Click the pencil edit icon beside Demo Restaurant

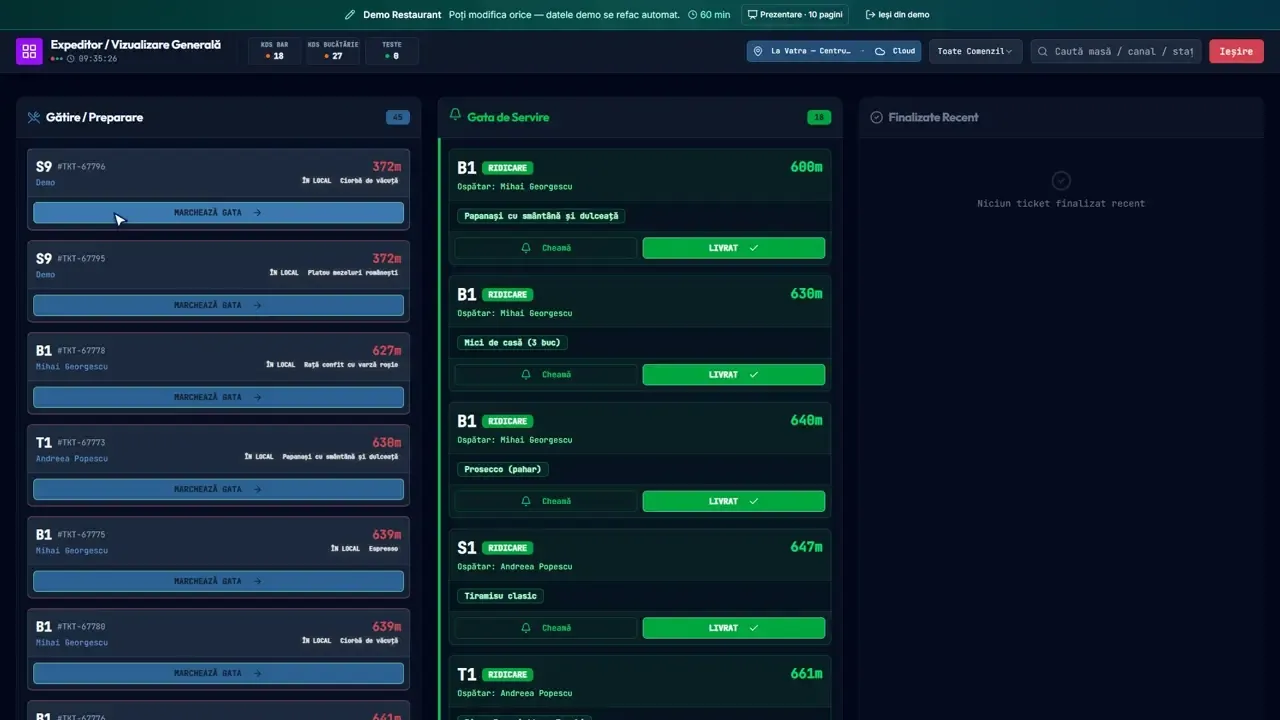tap(350, 15)
